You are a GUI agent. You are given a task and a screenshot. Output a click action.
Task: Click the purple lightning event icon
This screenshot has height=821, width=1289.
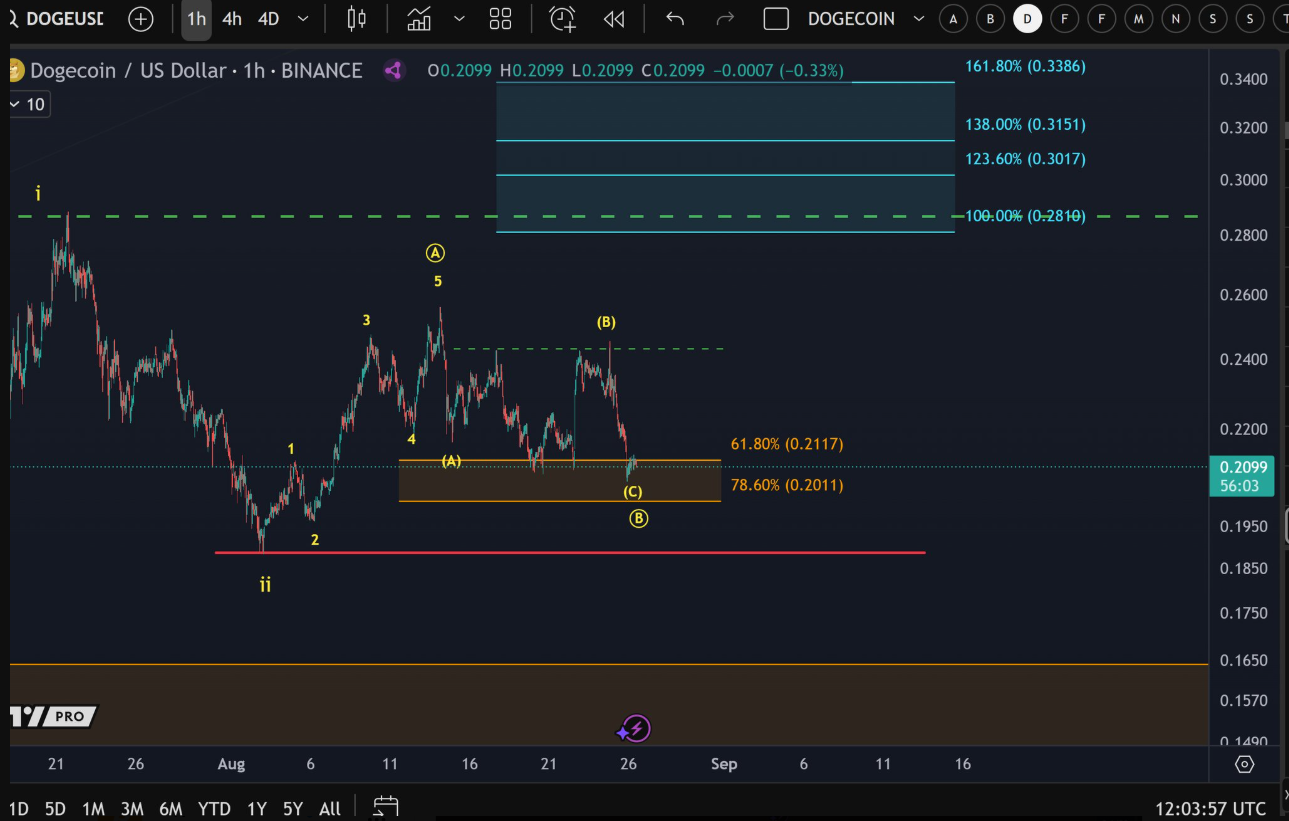(x=636, y=729)
